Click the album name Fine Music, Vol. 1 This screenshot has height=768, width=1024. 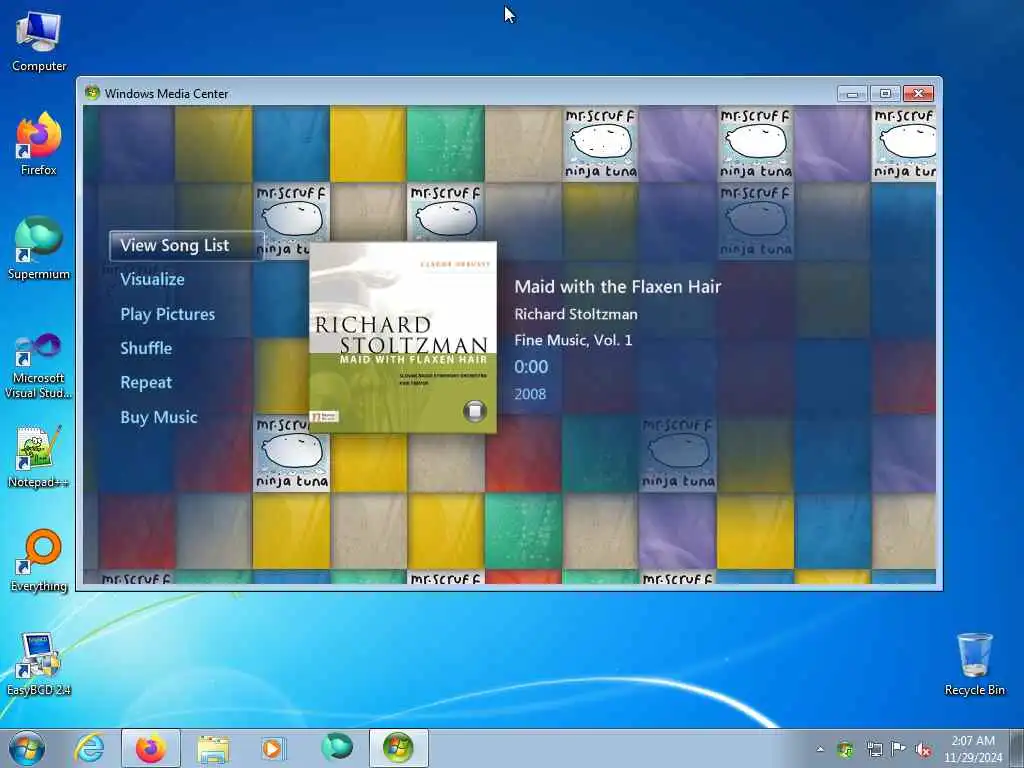[x=573, y=340]
